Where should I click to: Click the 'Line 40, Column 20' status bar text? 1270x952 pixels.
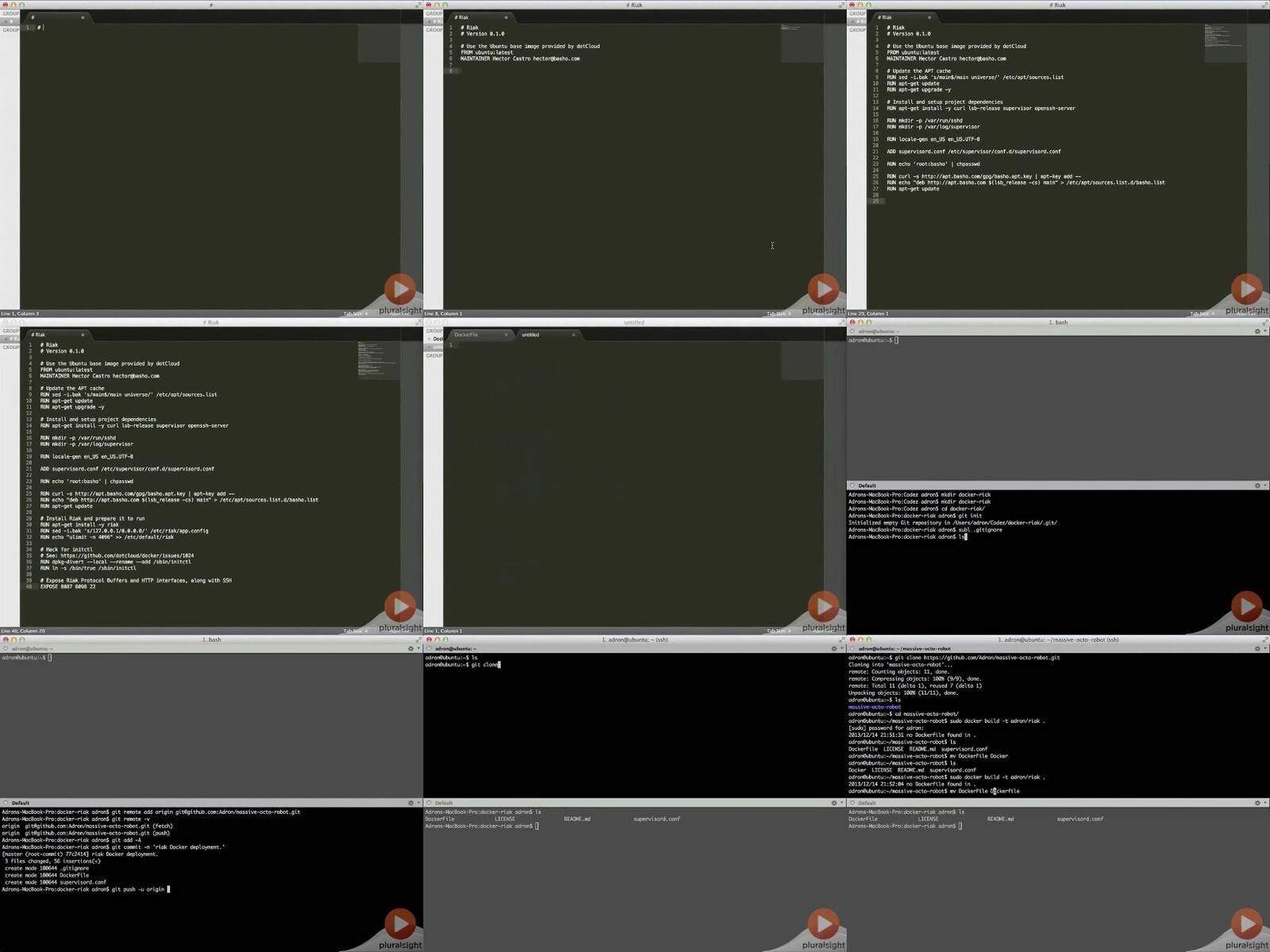click(x=23, y=631)
